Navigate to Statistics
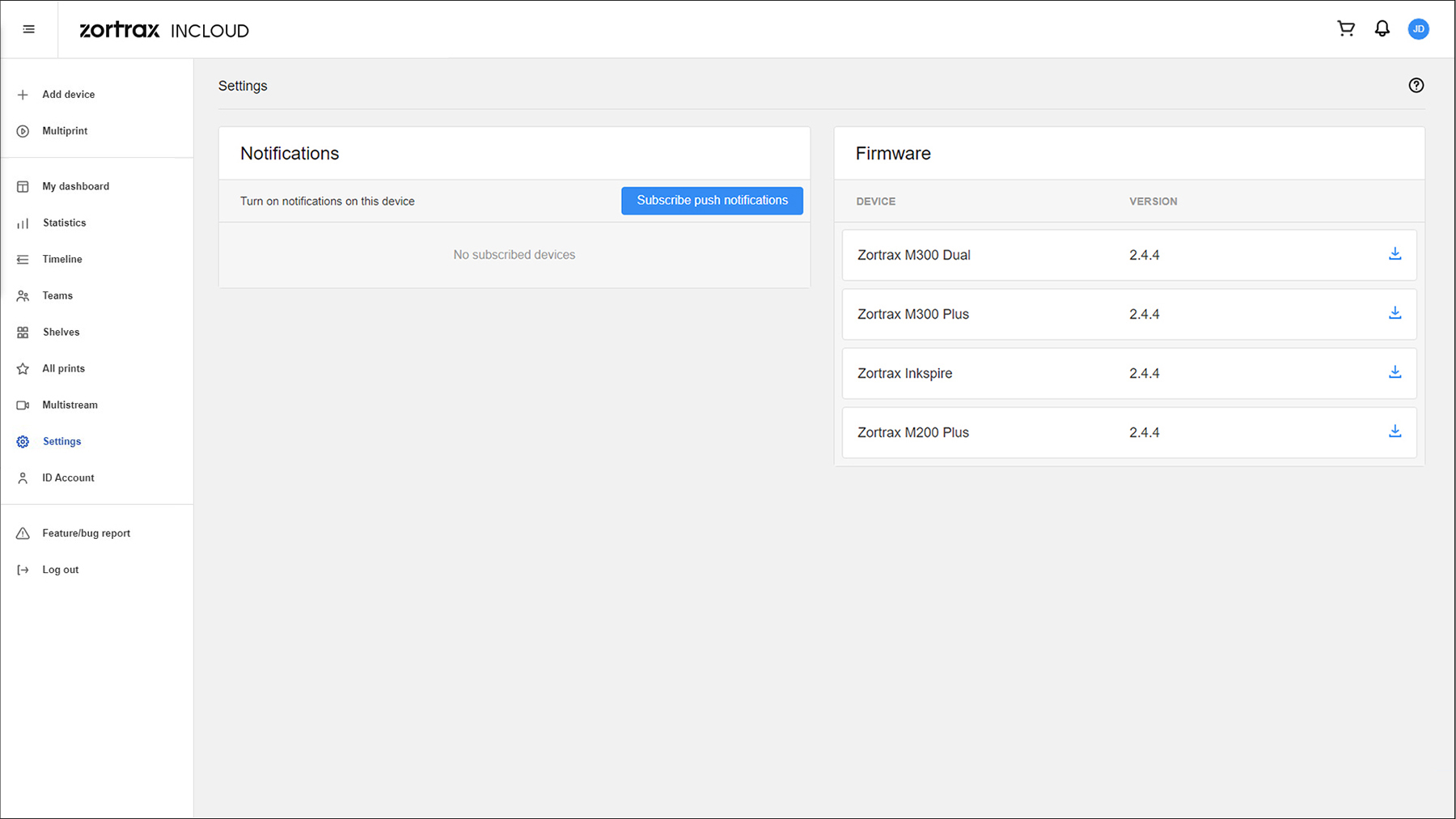 [x=64, y=223]
